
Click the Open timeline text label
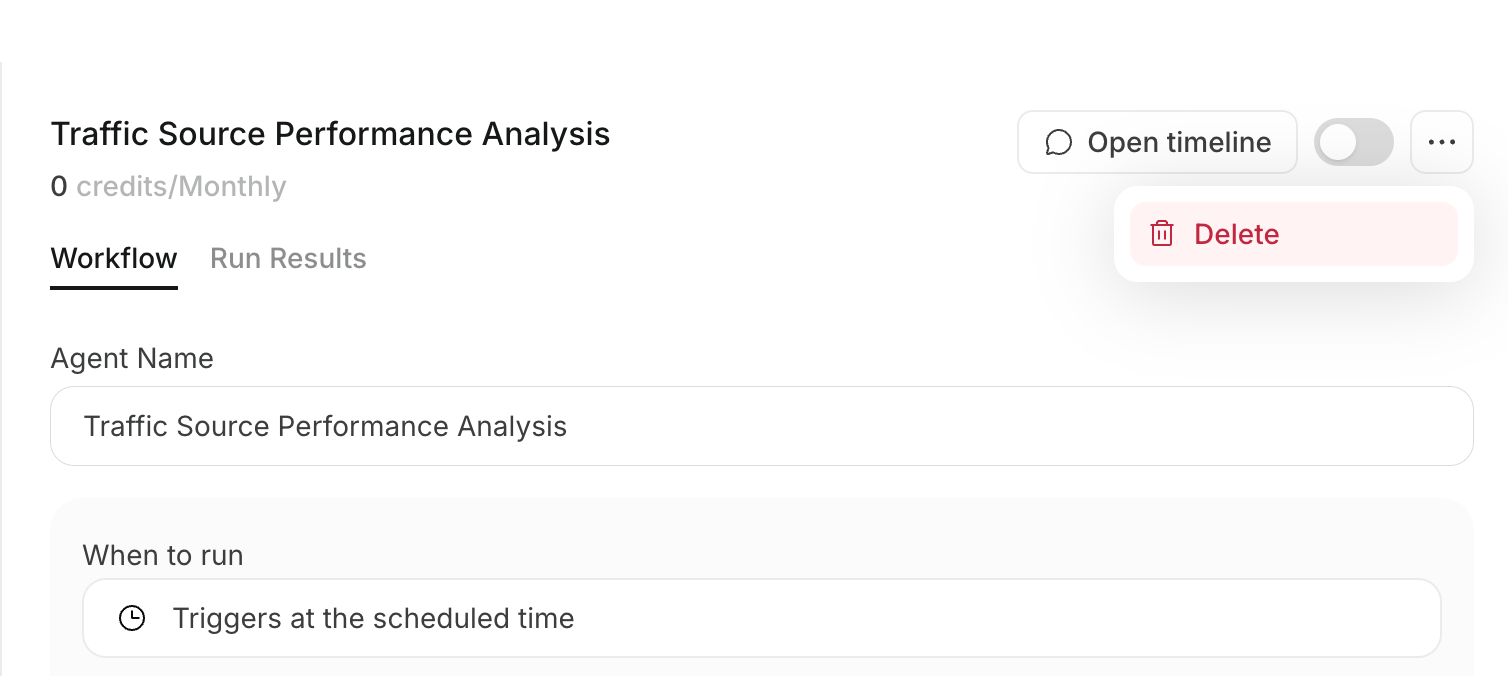[1179, 143]
